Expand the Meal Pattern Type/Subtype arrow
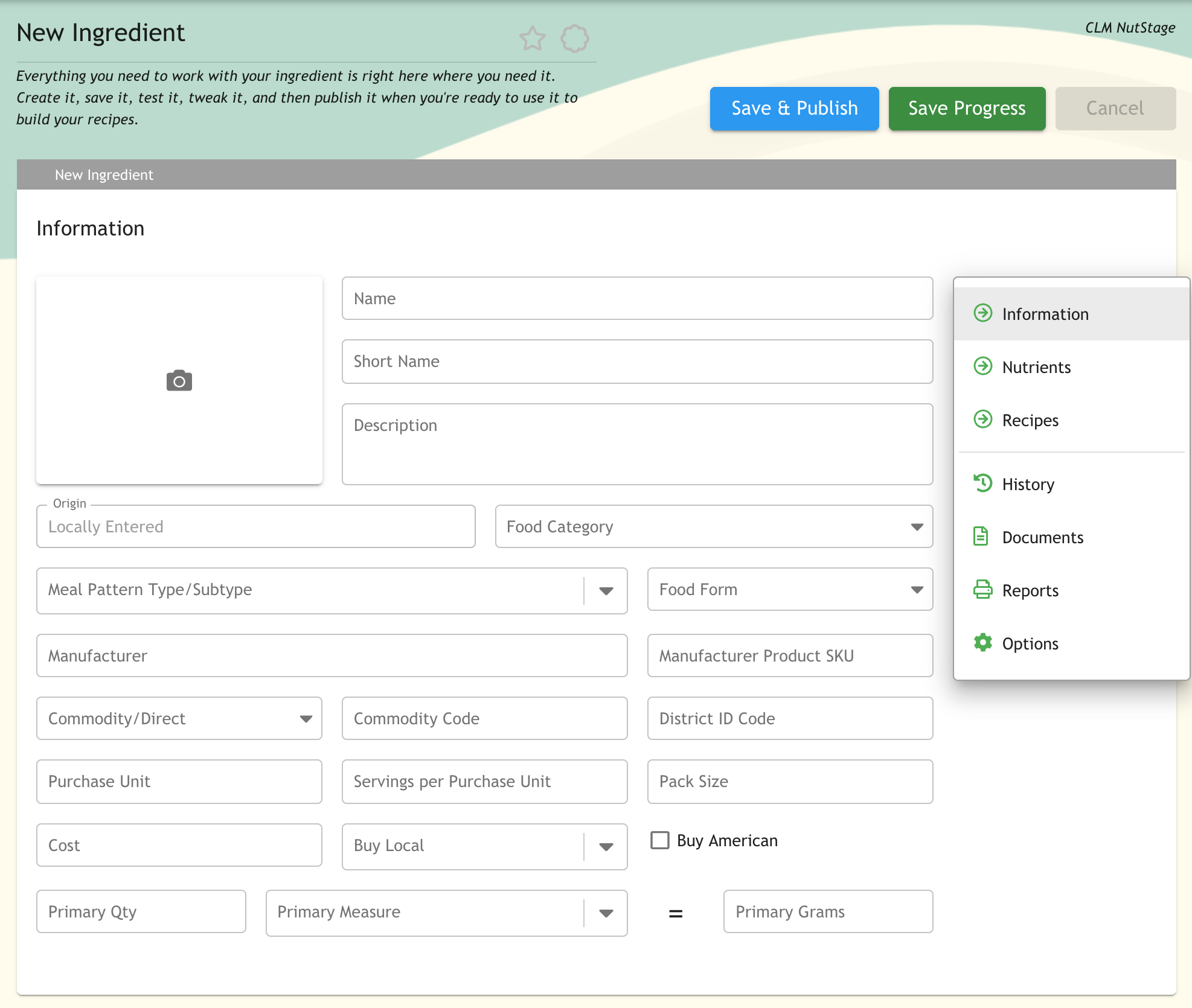Screen dimensions: 1192x1008 (606, 591)
